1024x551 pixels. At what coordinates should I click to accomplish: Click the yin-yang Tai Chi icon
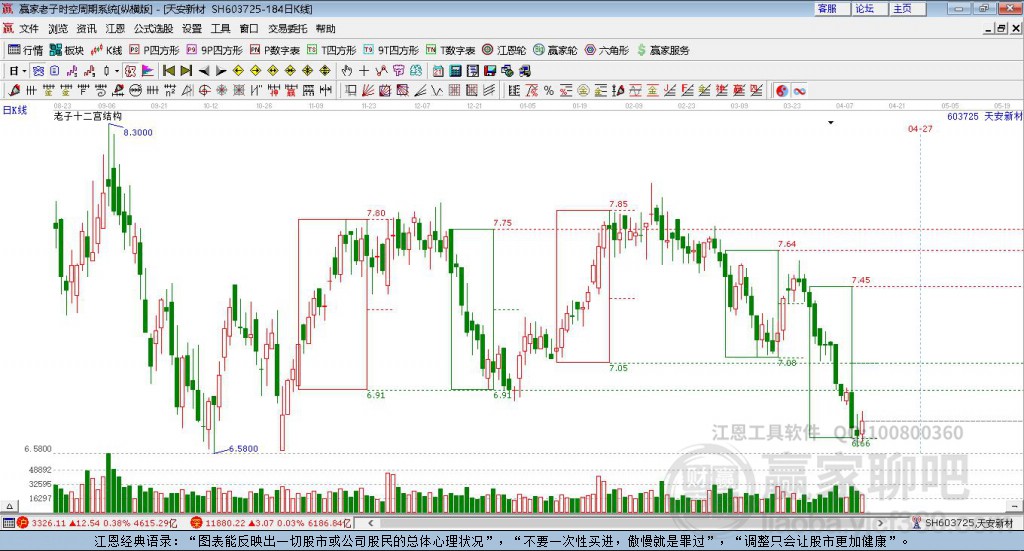(782, 91)
